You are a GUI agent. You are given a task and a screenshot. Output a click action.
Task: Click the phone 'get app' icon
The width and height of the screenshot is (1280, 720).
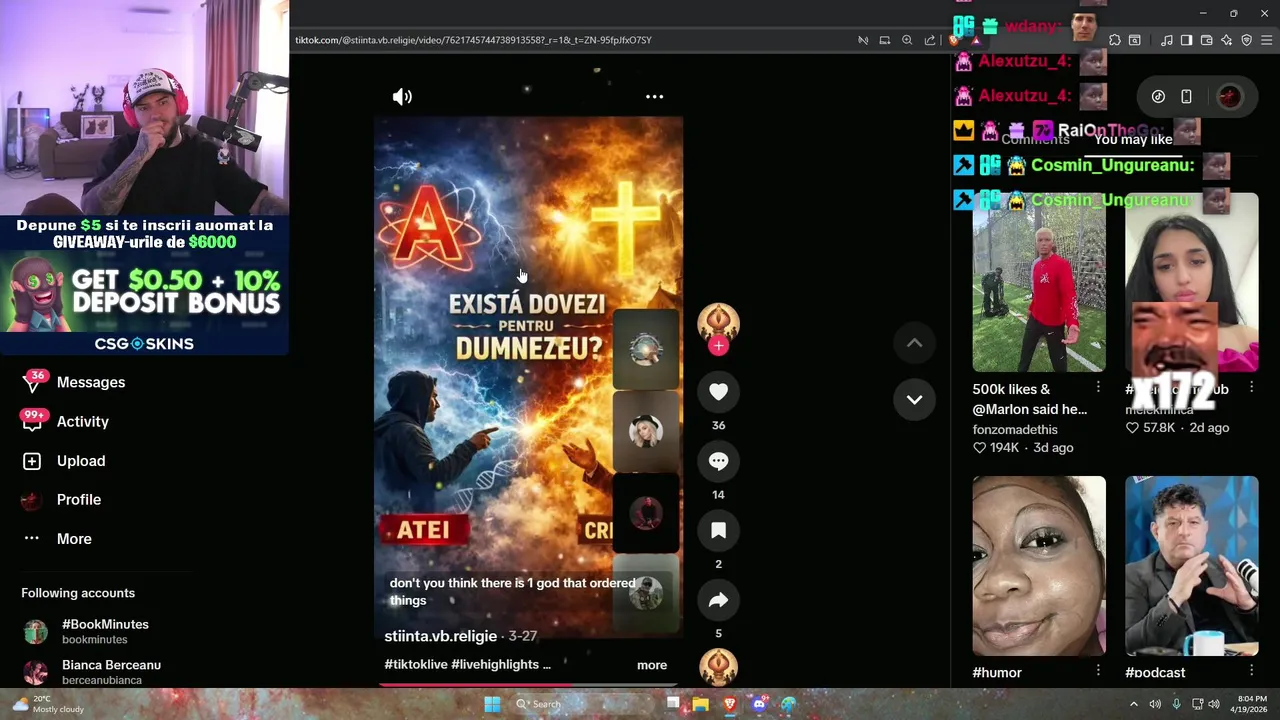click(x=1186, y=97)
